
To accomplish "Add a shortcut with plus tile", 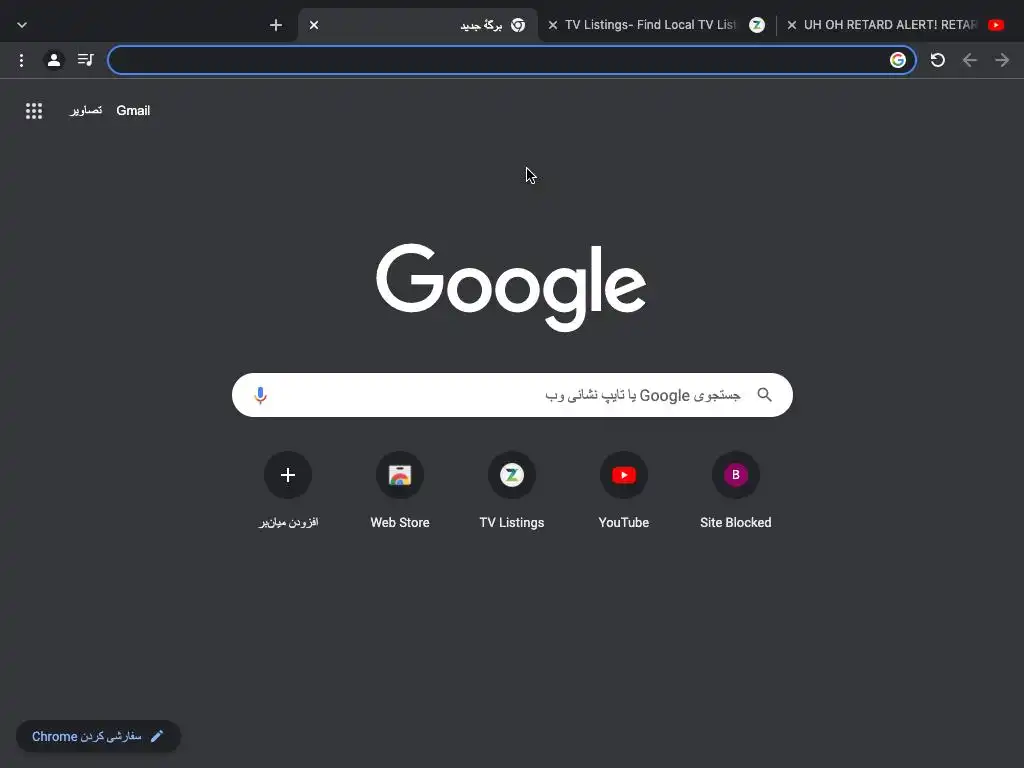I will (x=288, y=475).
